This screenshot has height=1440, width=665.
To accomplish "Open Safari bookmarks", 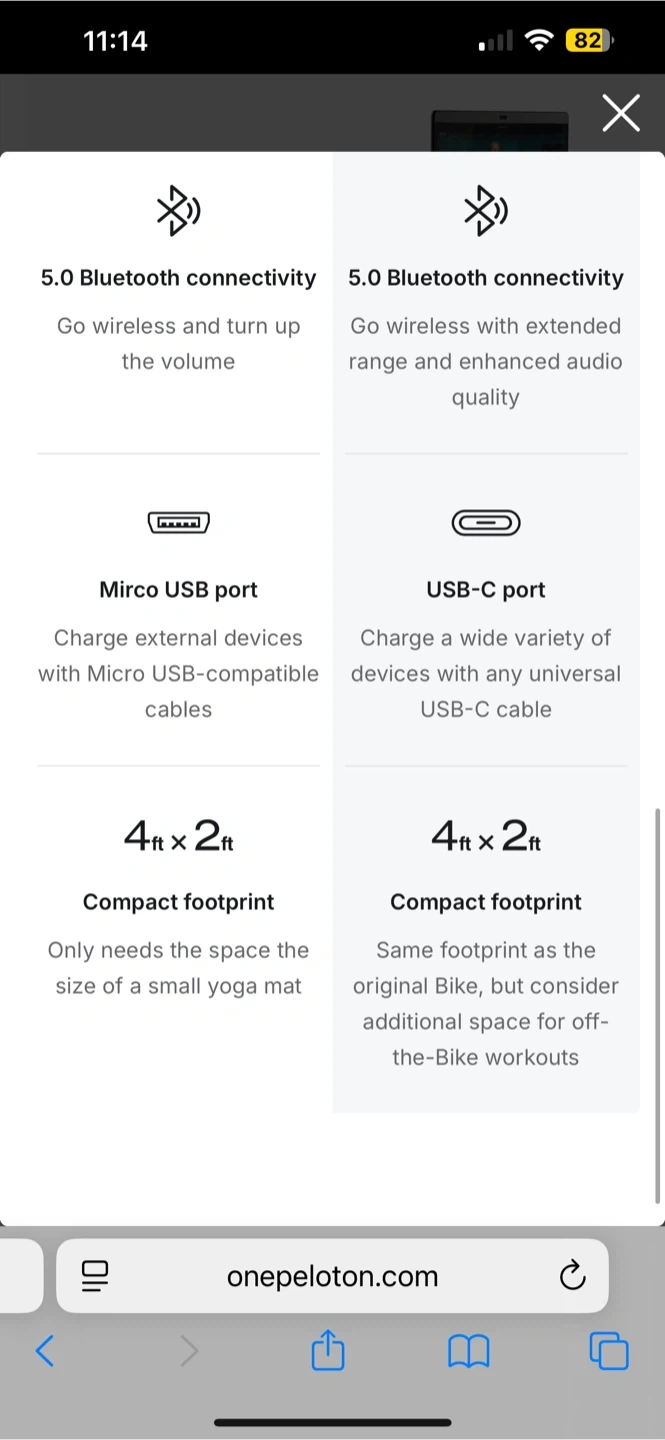I will (x=468, y=1352).
